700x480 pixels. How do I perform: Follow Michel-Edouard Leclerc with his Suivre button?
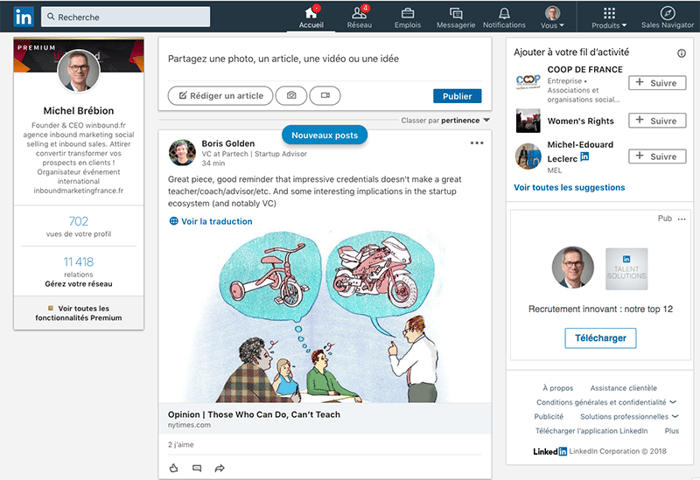(657, 156)
